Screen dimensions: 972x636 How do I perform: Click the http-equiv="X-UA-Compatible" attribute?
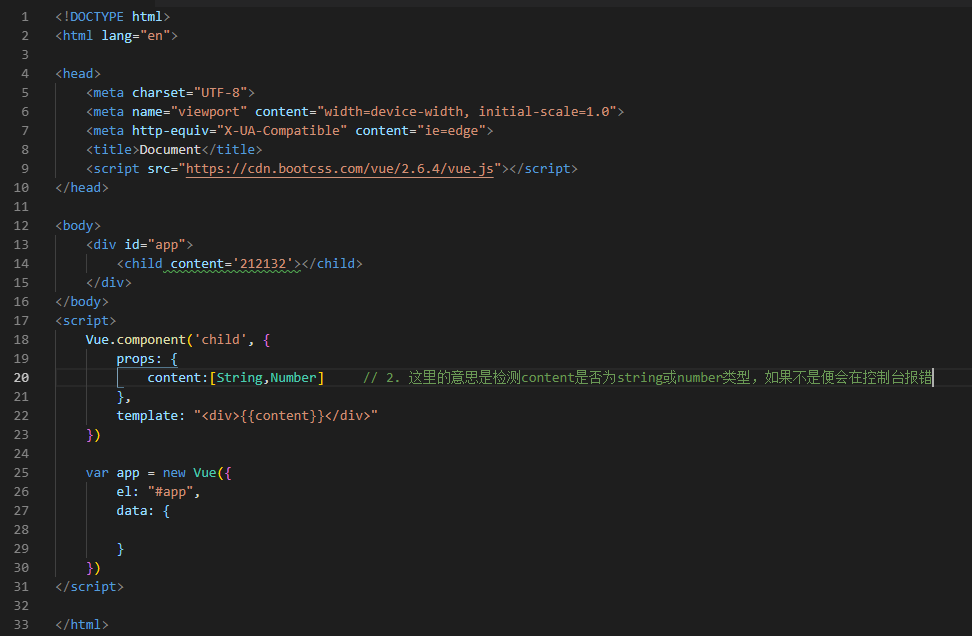(239, 131)
